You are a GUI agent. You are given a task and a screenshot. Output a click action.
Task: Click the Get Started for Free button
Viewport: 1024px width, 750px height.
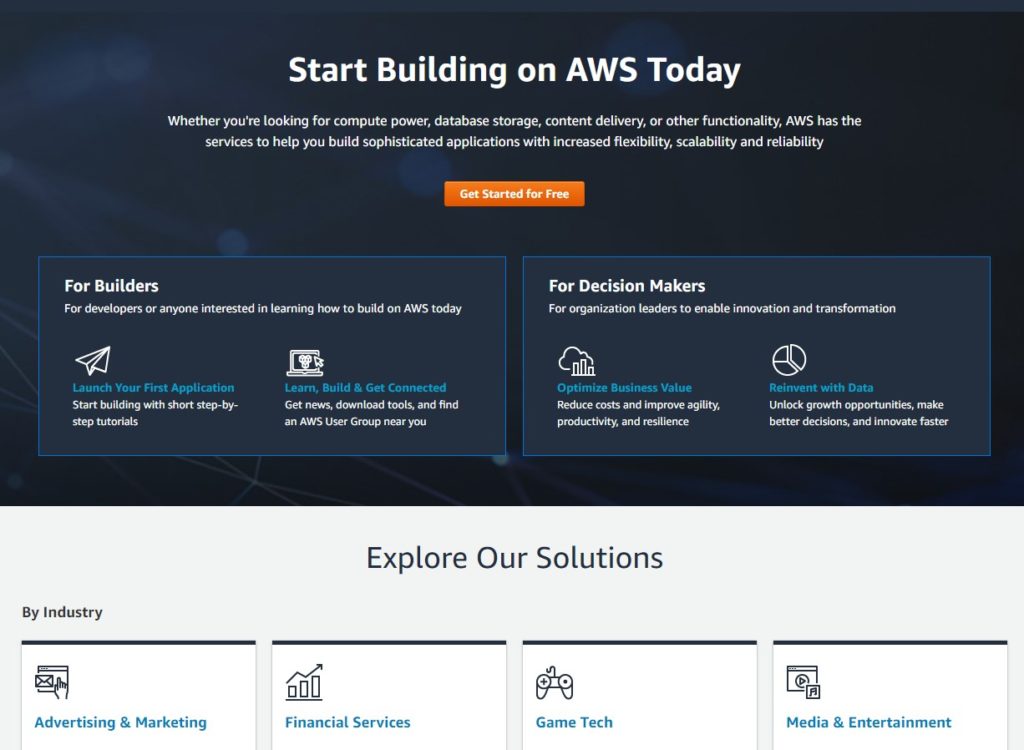coord(514,194)
